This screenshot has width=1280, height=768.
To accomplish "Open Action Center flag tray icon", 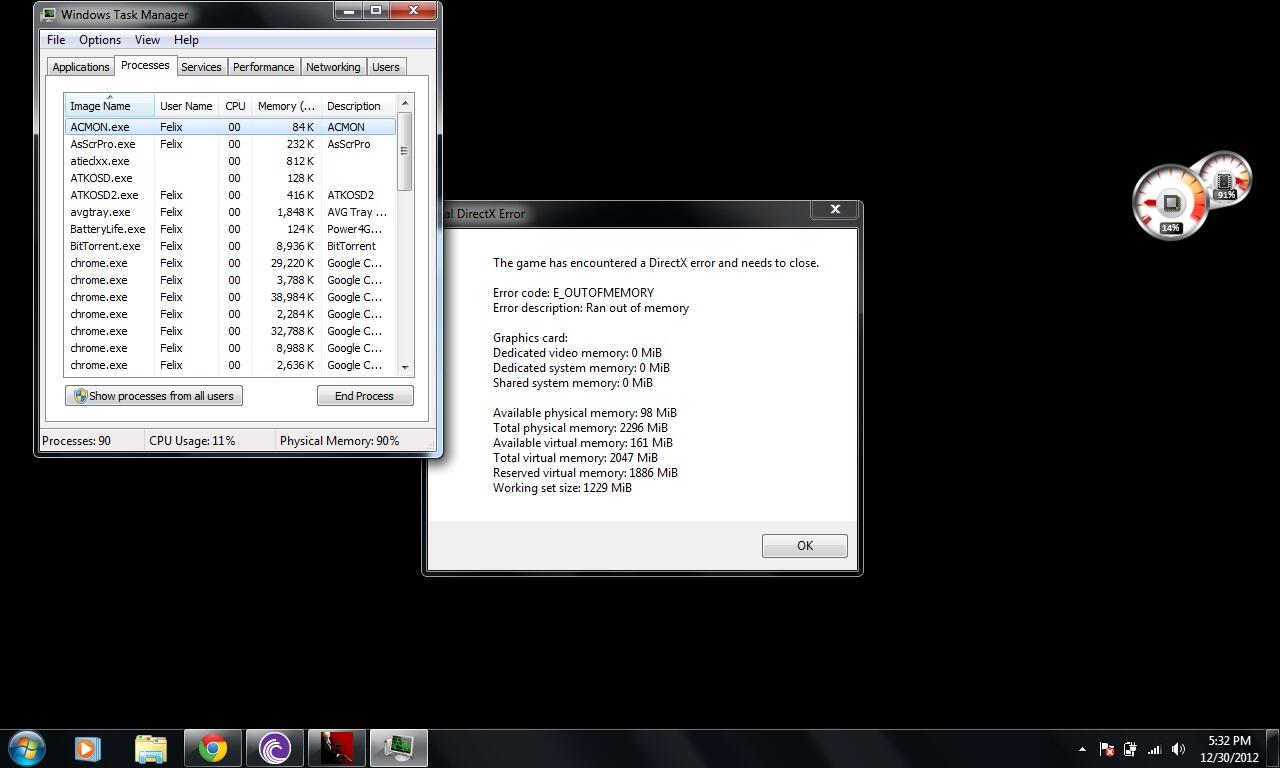I will (1107, 749).
